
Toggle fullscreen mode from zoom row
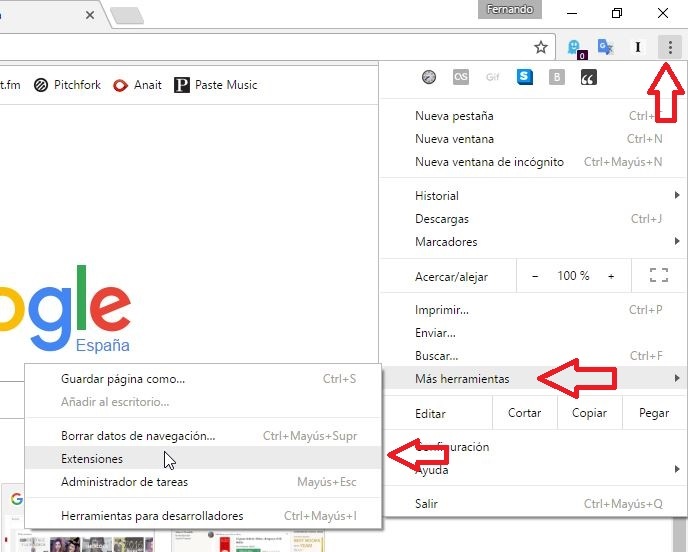[x=658, y=276]
